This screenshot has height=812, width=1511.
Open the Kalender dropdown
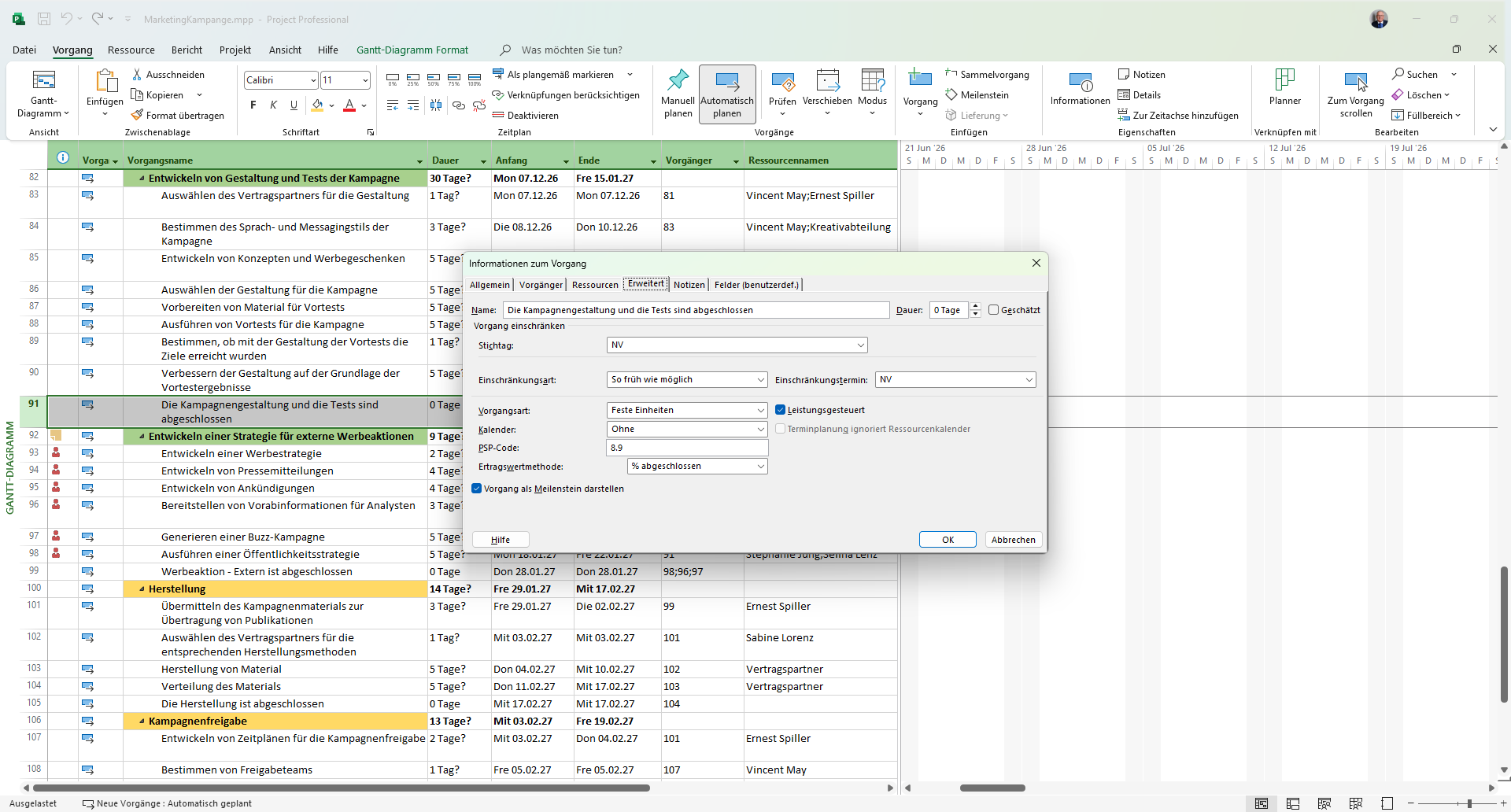click(760, 429)
